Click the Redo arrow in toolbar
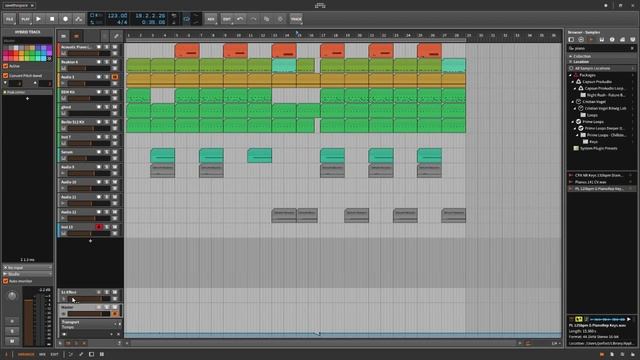The image size is (640, 360). 253,19
